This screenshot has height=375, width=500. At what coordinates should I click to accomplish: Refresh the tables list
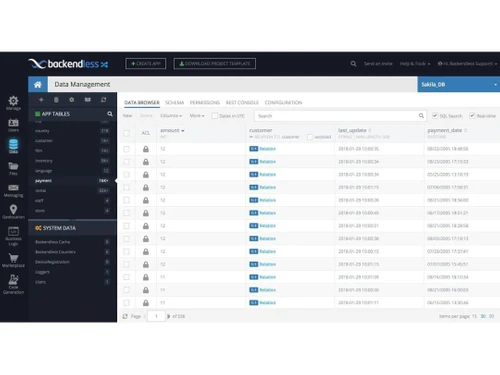(x=104, y=100)
